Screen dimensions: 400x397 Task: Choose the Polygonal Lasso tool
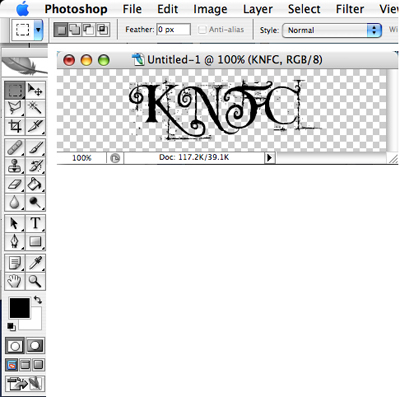click(15, 108)
